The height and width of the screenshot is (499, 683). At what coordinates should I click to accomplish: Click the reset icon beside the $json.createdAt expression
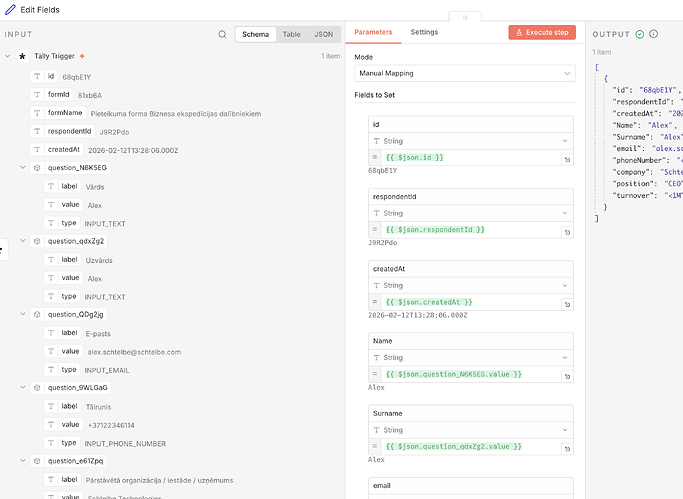click(x=567, y=303)
